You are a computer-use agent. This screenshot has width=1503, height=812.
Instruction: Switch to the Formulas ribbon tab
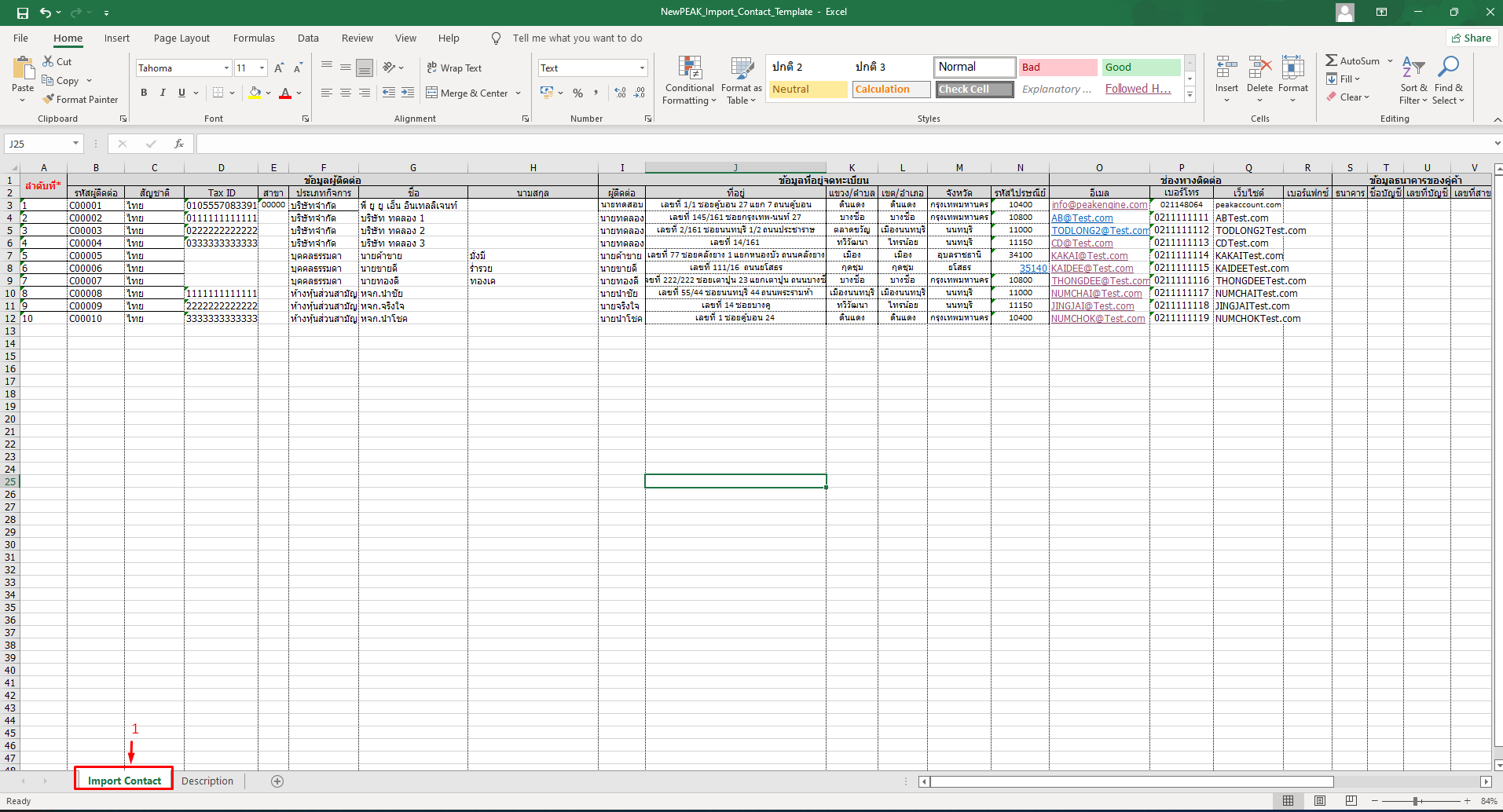pyautogui.click(x=254, y=38)
